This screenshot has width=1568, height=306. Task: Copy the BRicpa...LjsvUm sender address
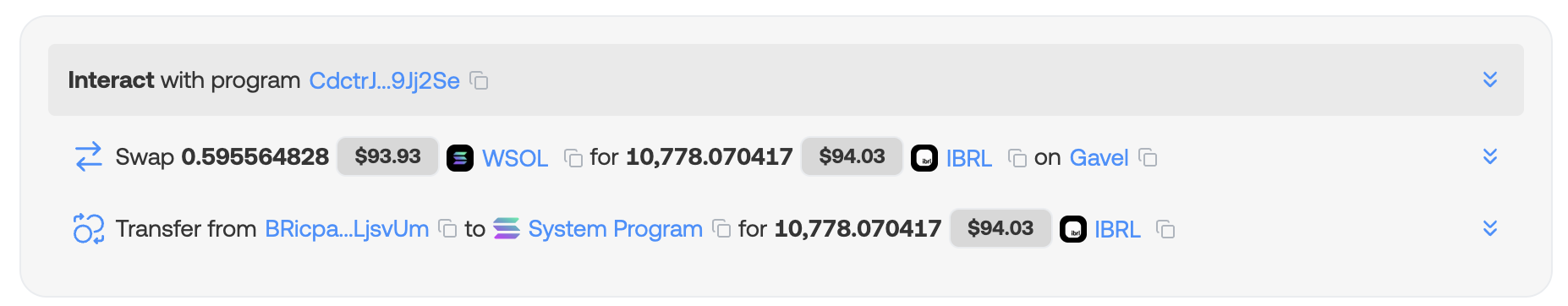[x=448, y=229]
